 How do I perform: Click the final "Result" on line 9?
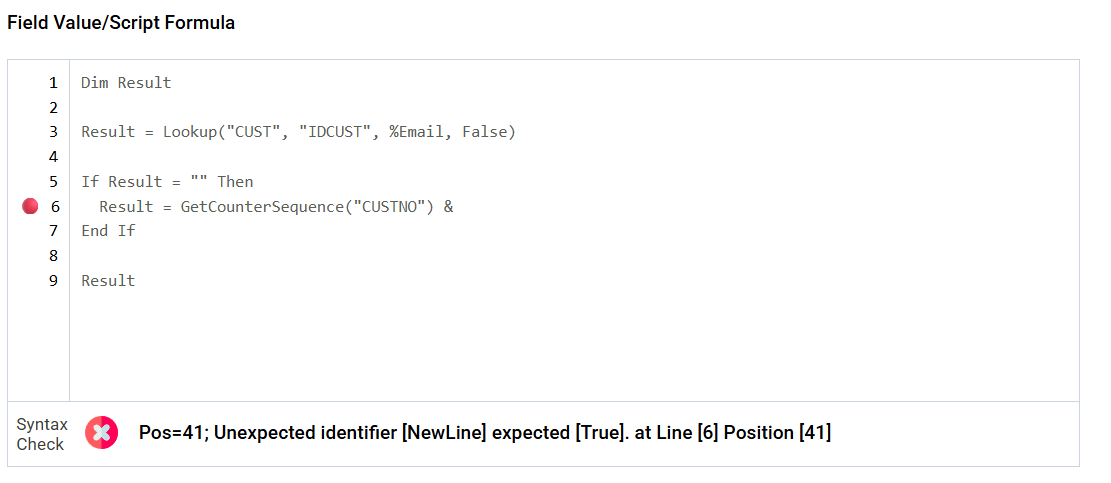pyautogui.click(x=108, y=281)
